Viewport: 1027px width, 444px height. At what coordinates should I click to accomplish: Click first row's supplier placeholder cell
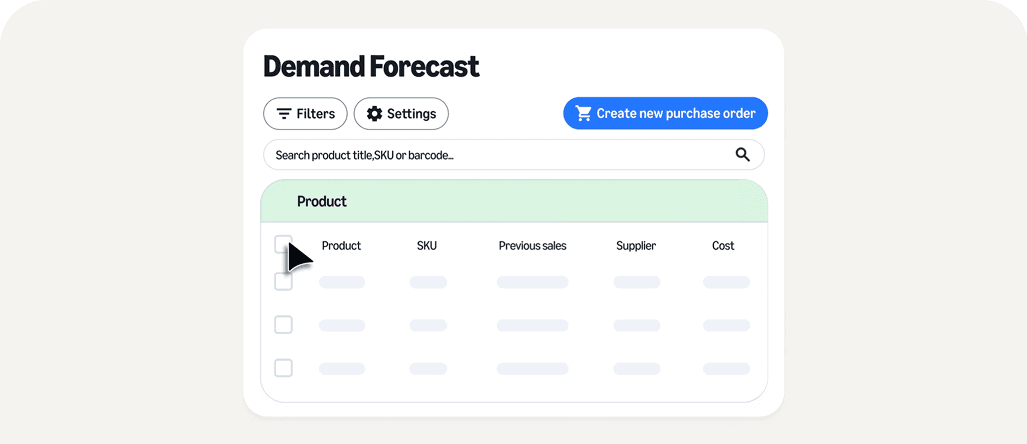(637, 282)
